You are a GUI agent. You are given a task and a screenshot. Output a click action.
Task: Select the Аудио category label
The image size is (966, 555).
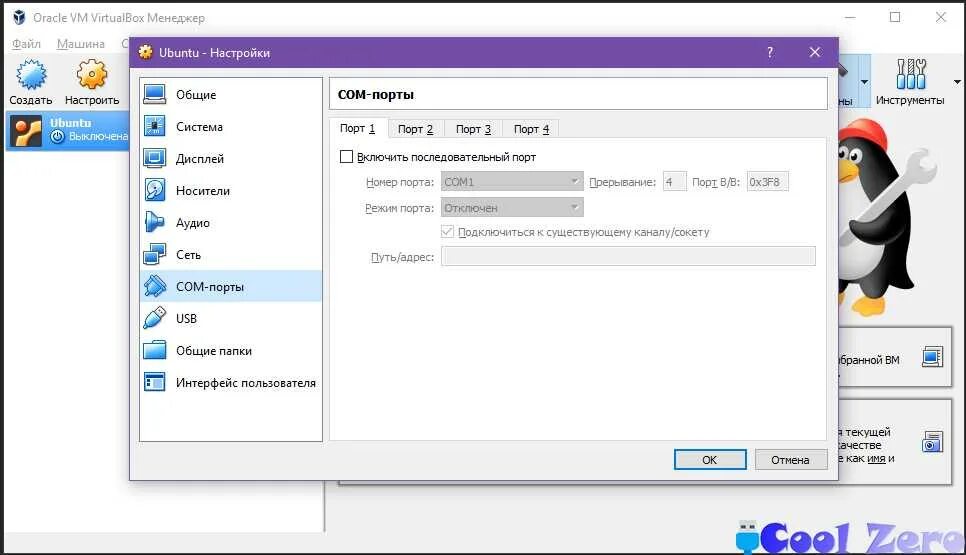193,223
